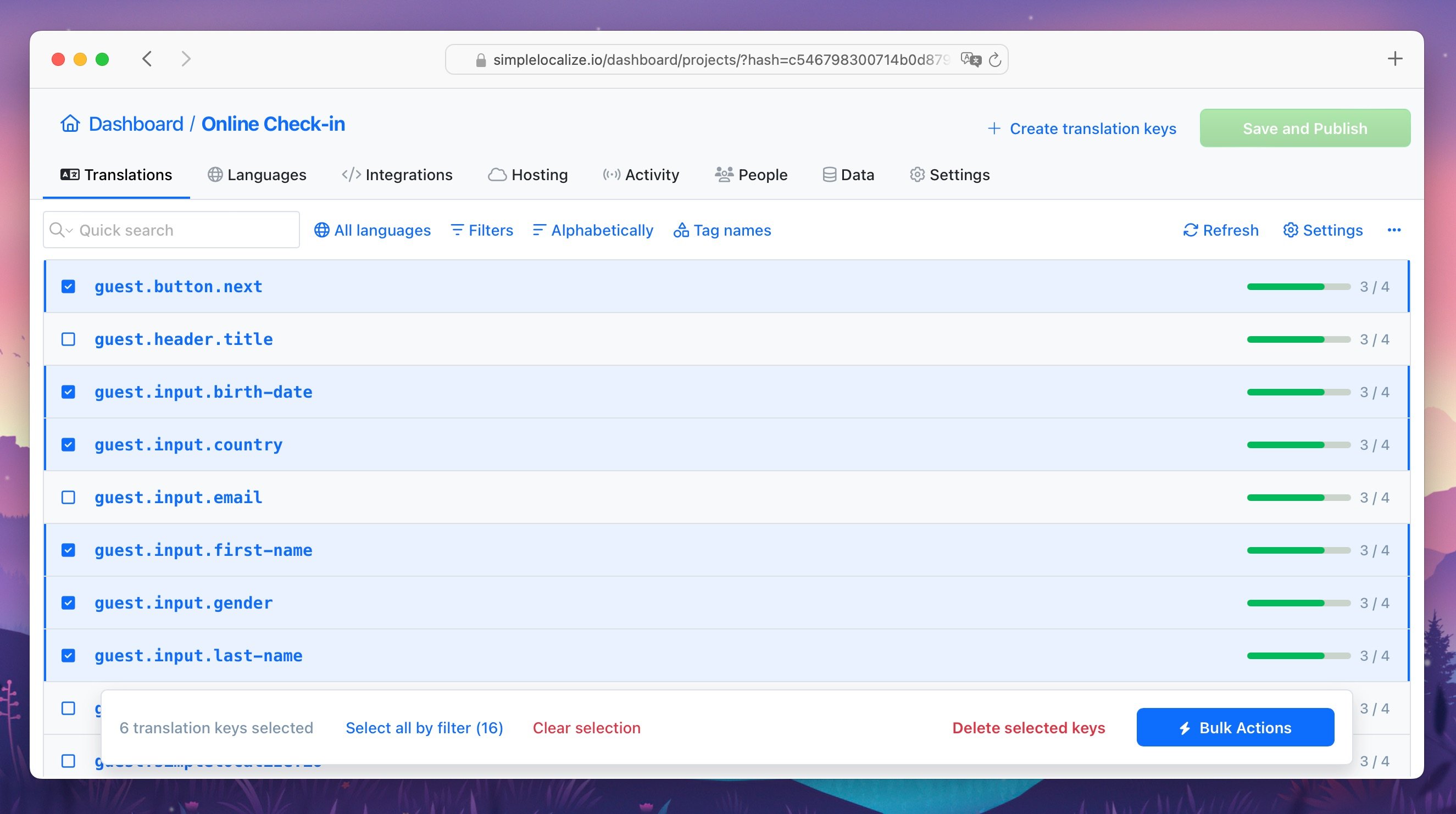
Task: Open the more options ellipsis menu
Action: coord(1394,230)
